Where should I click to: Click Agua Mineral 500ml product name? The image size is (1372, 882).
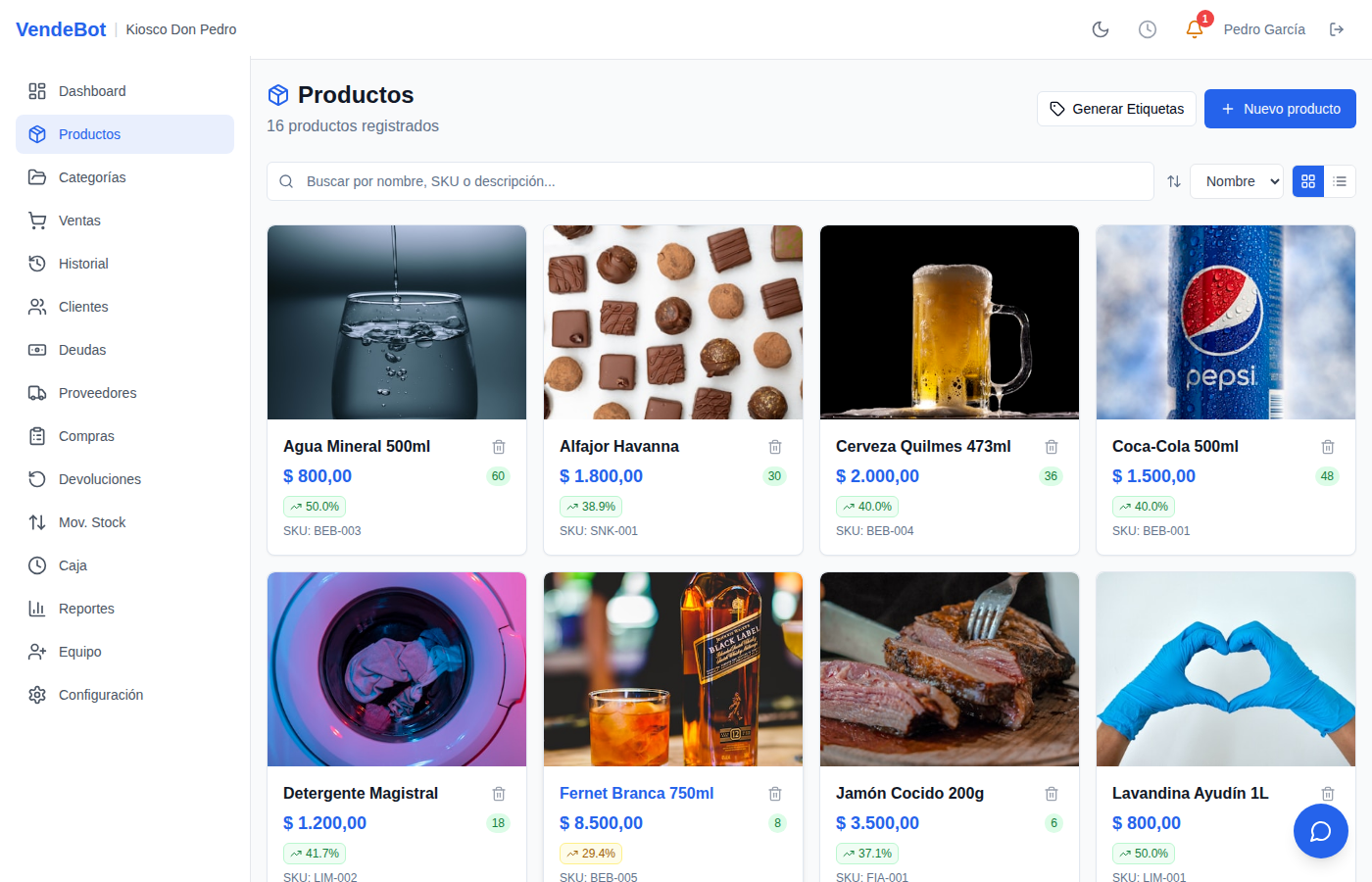click(x=357, y=446)
